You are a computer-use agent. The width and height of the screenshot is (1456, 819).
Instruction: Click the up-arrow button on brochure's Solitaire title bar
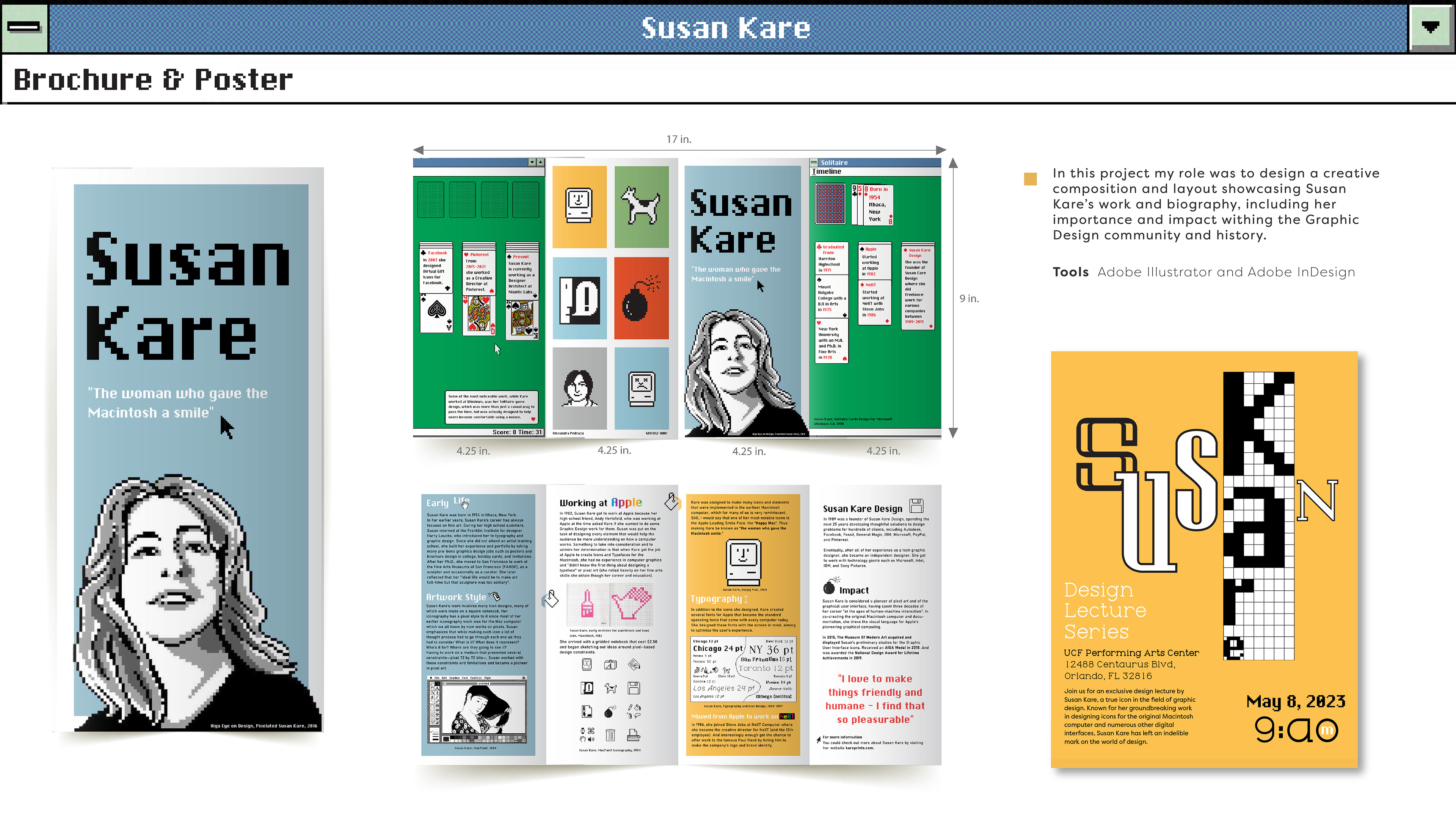[540, 162]
